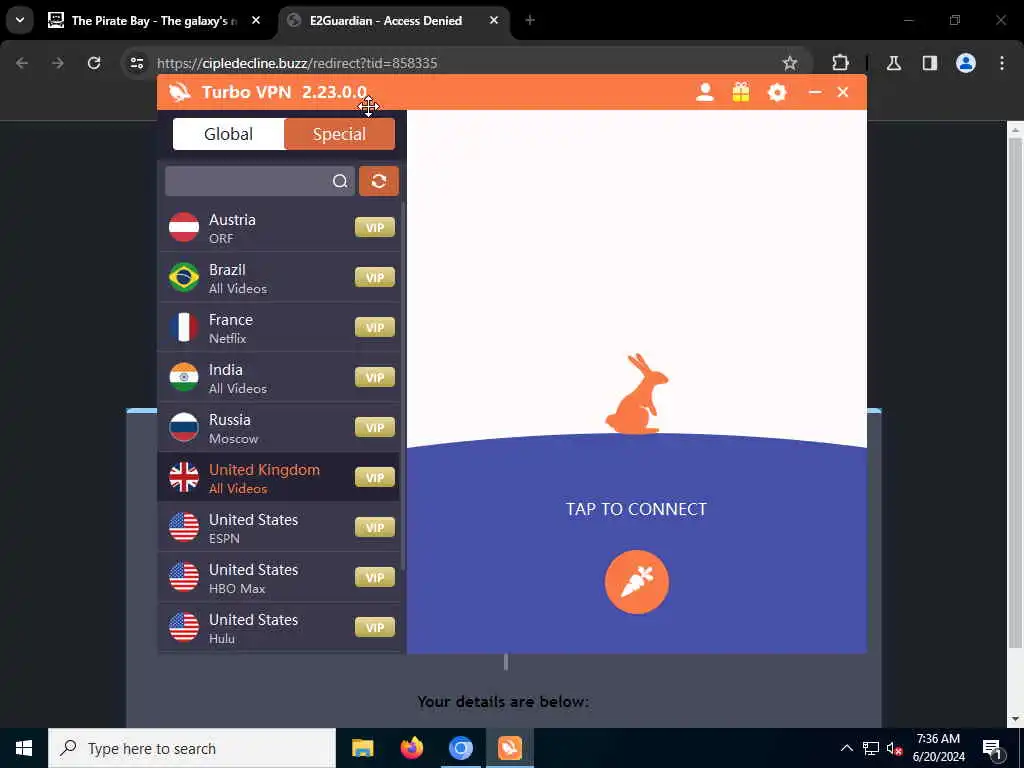Switch to the Special server tab

339,134
